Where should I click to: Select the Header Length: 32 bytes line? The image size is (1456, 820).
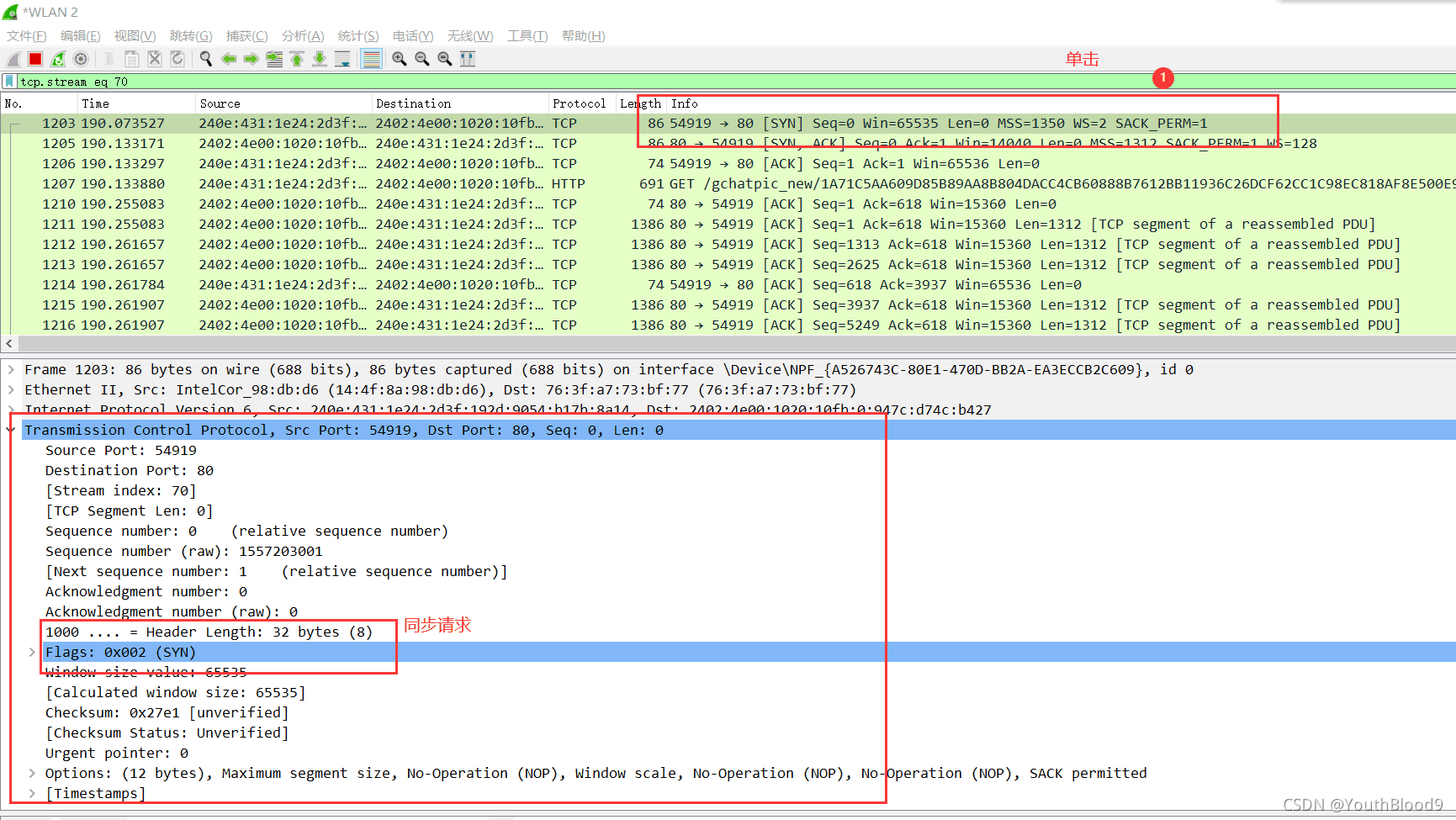[x=209, y=632]
